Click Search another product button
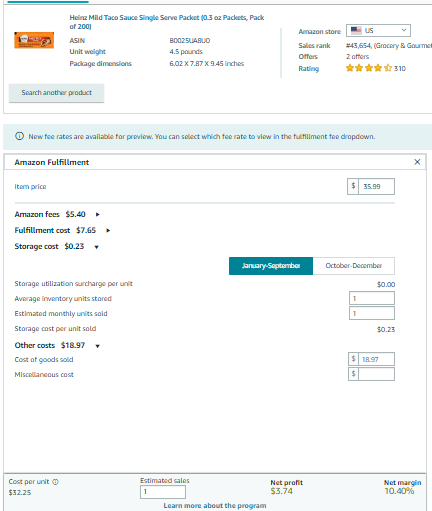Screen dimensions: 432x511 pyautogui.click(x=57, y=93)
